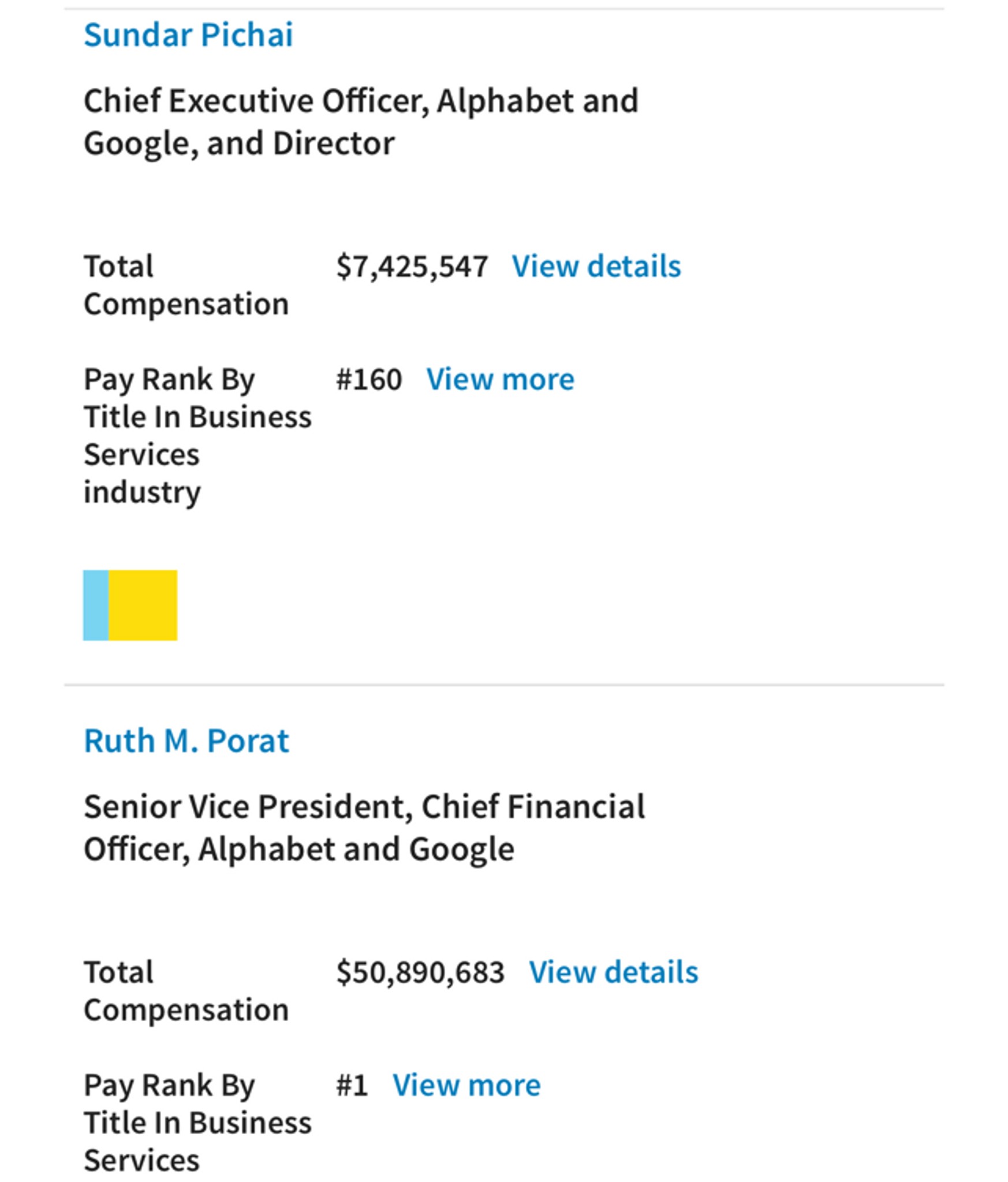Click the divider line above Ruth M. Porat

pyautogui.click(x=504, y=685)
